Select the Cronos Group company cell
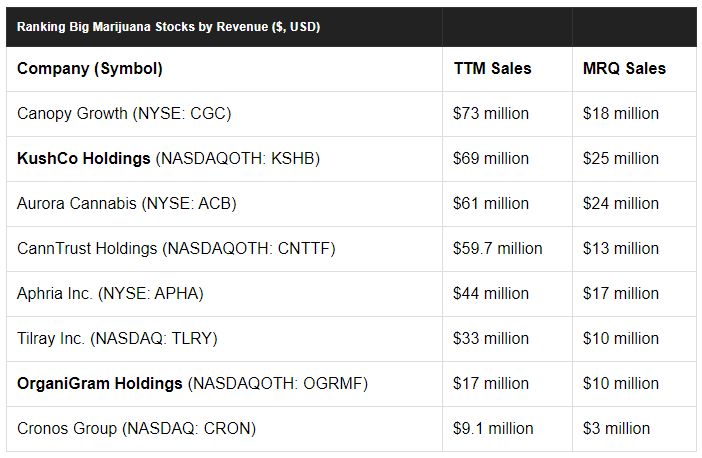Screen dimensions: 702x458 136,429
